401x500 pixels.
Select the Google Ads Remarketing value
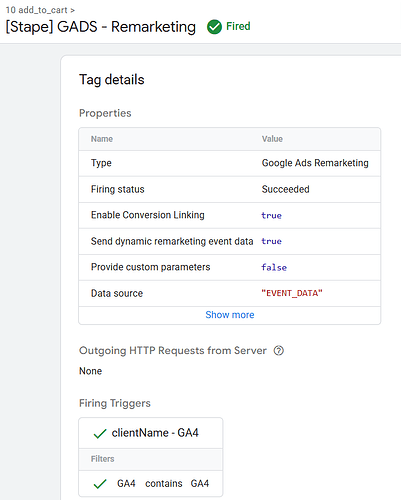coord(315,163)
